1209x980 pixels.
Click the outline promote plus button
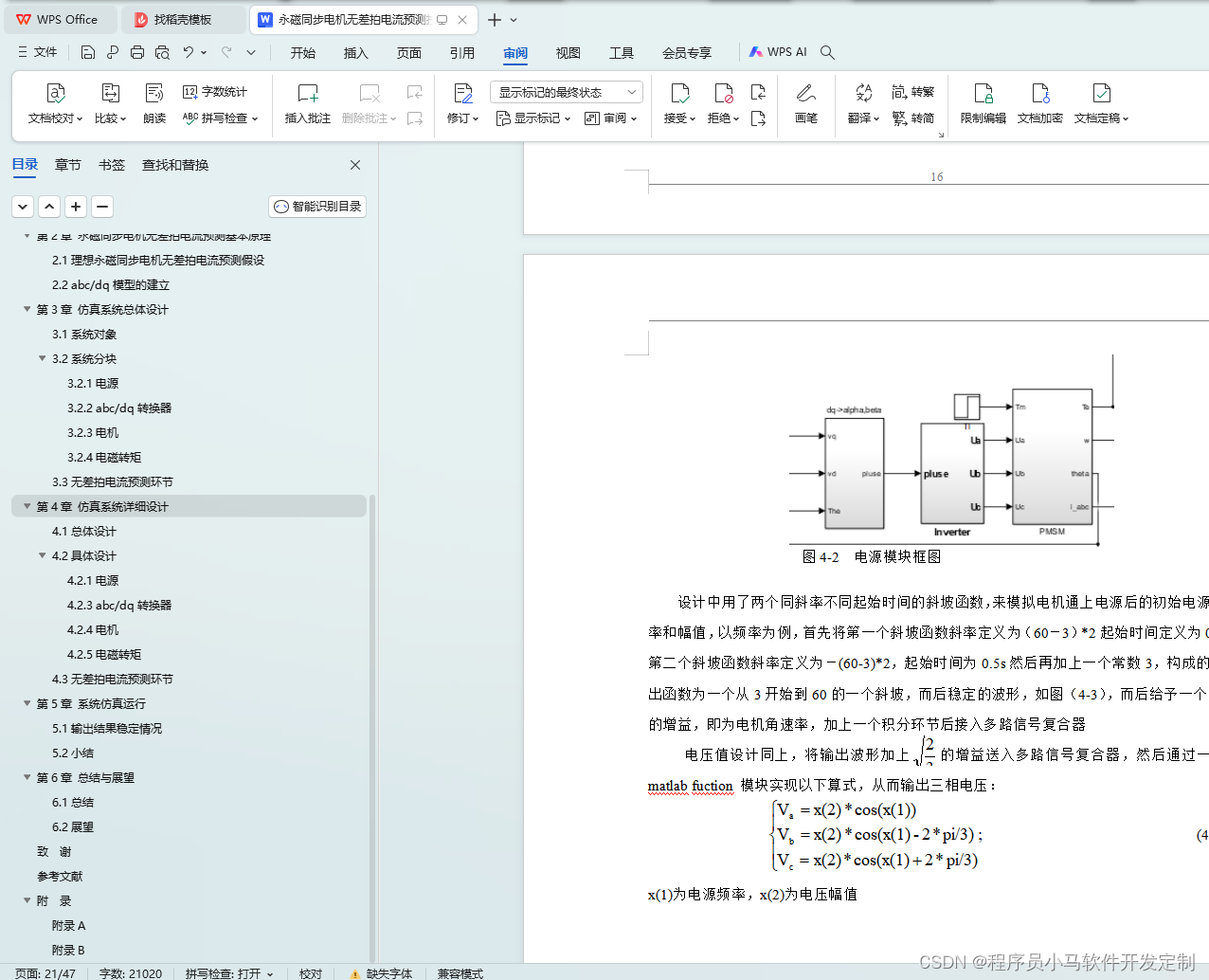click(x=76, y=207)
